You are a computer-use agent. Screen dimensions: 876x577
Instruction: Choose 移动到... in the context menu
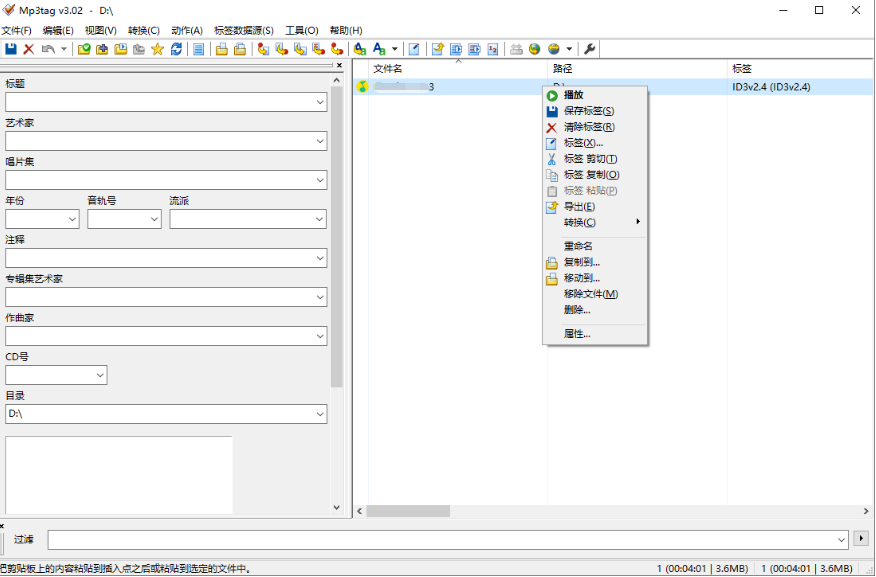point(595,278)
